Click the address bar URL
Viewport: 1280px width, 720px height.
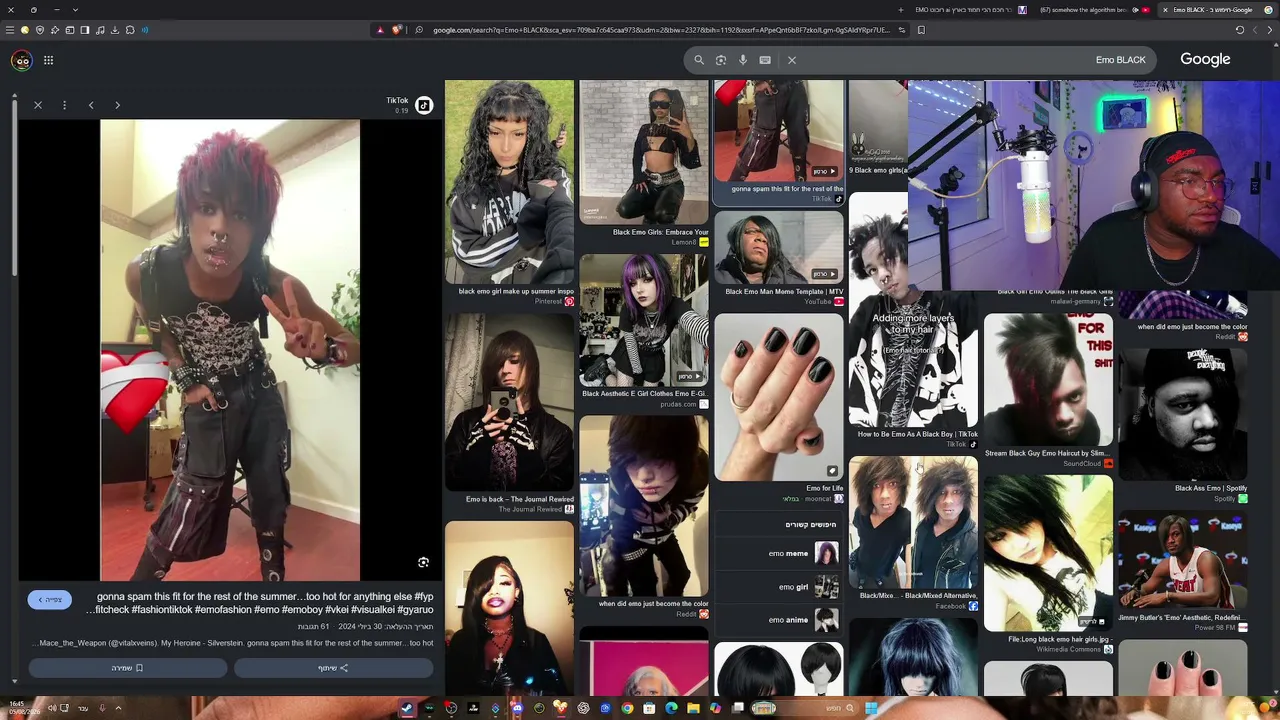pos(660,30)
